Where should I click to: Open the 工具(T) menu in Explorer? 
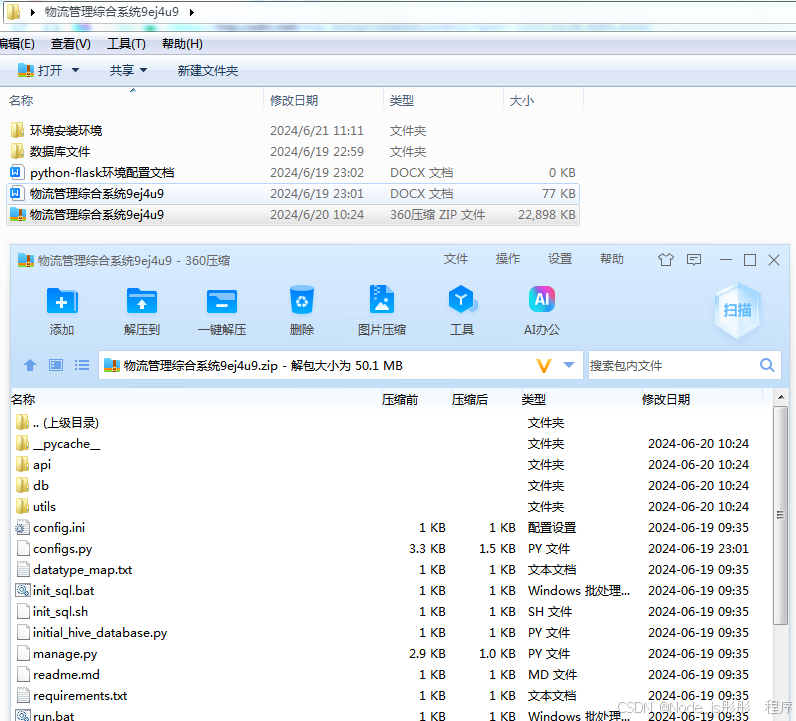126,44
